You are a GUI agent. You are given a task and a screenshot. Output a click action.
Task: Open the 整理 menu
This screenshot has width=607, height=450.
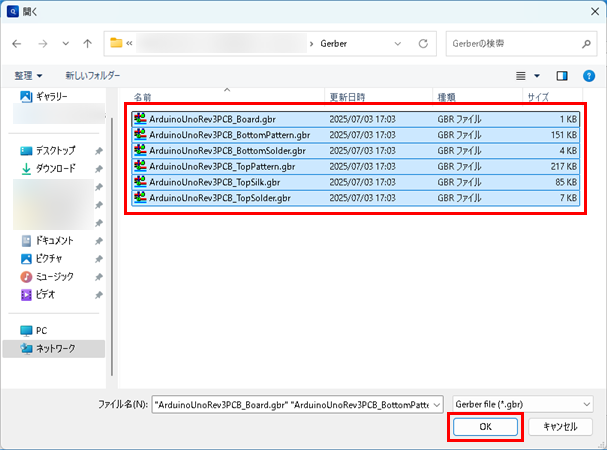click(x=28, y=76)
